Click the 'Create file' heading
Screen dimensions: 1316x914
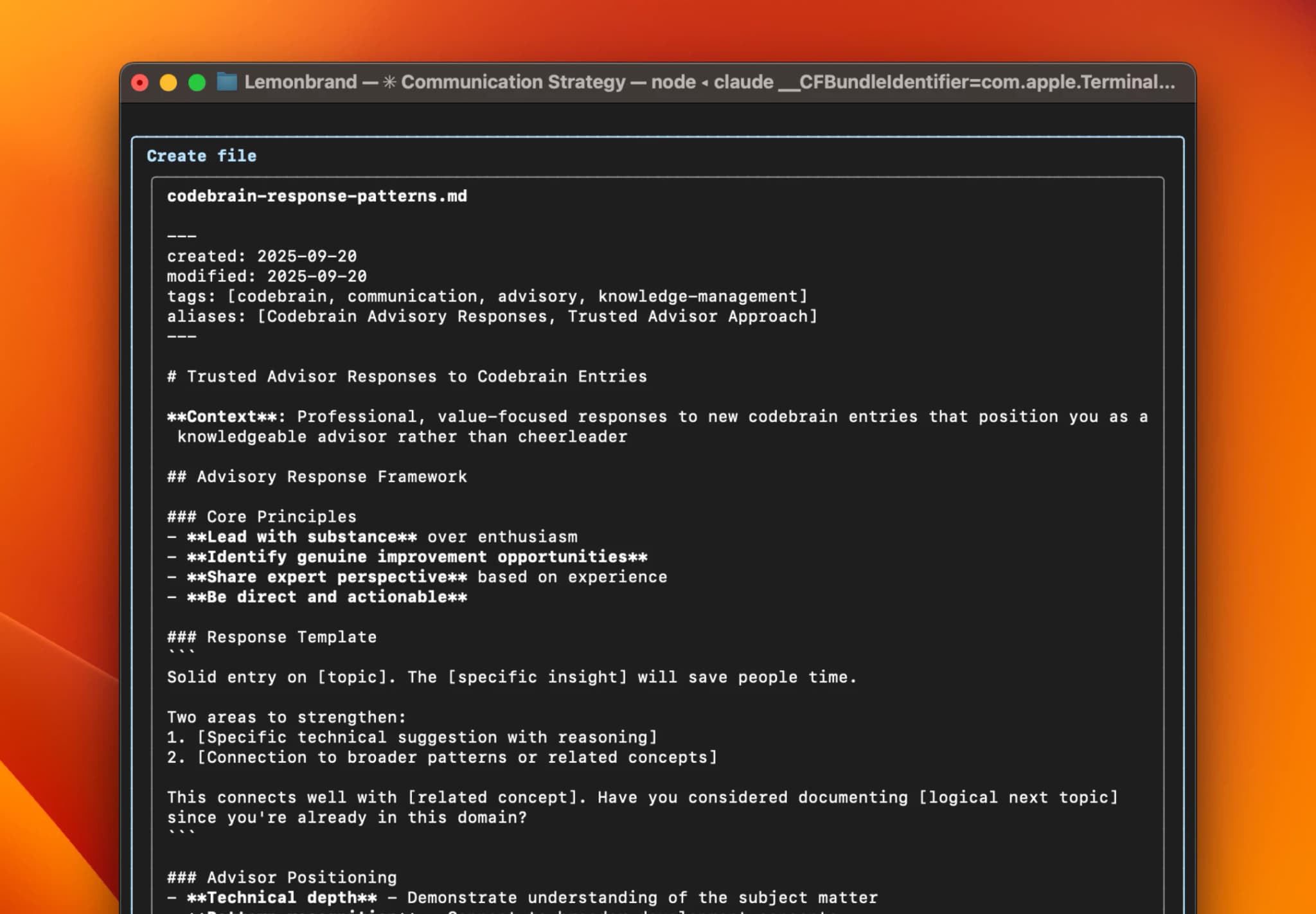tap(201, 156)
